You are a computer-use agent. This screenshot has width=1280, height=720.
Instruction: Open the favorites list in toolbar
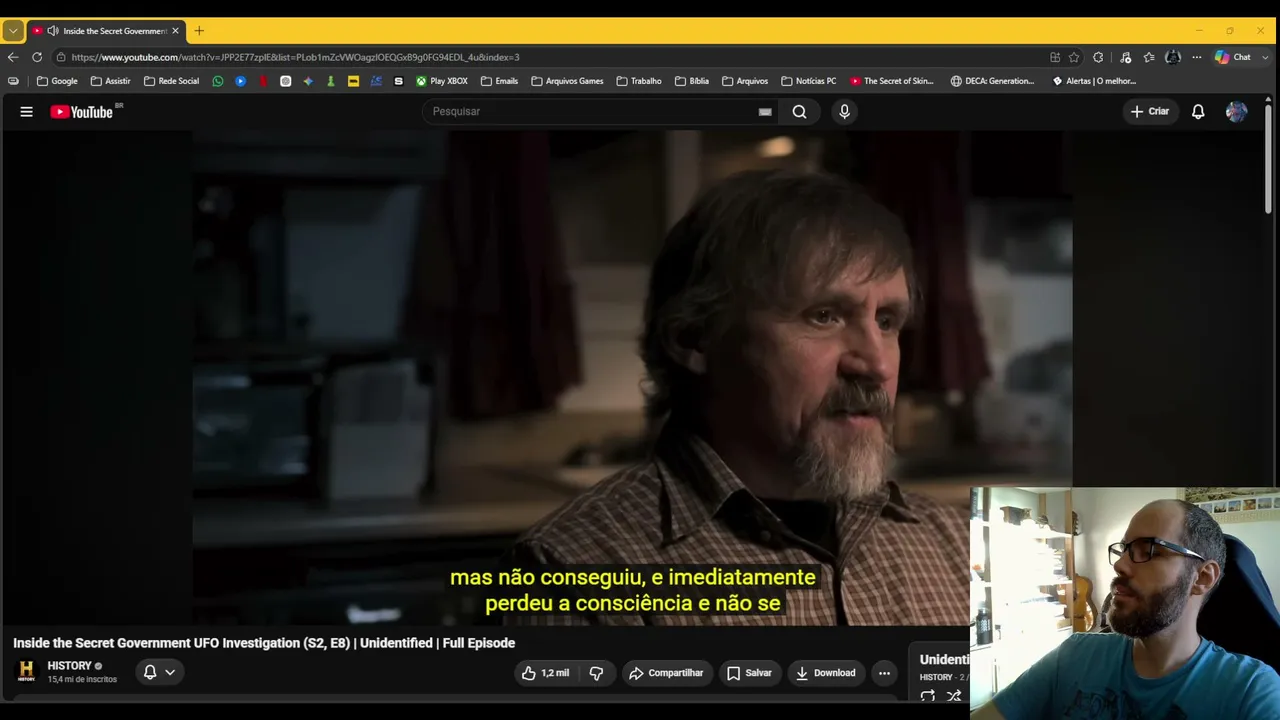point(1149,57)
